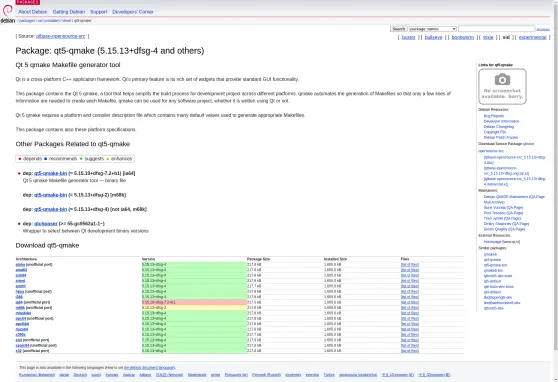Open the Homepage external resource link
Viewport: 558px width, 382px height.
point(493,242)
